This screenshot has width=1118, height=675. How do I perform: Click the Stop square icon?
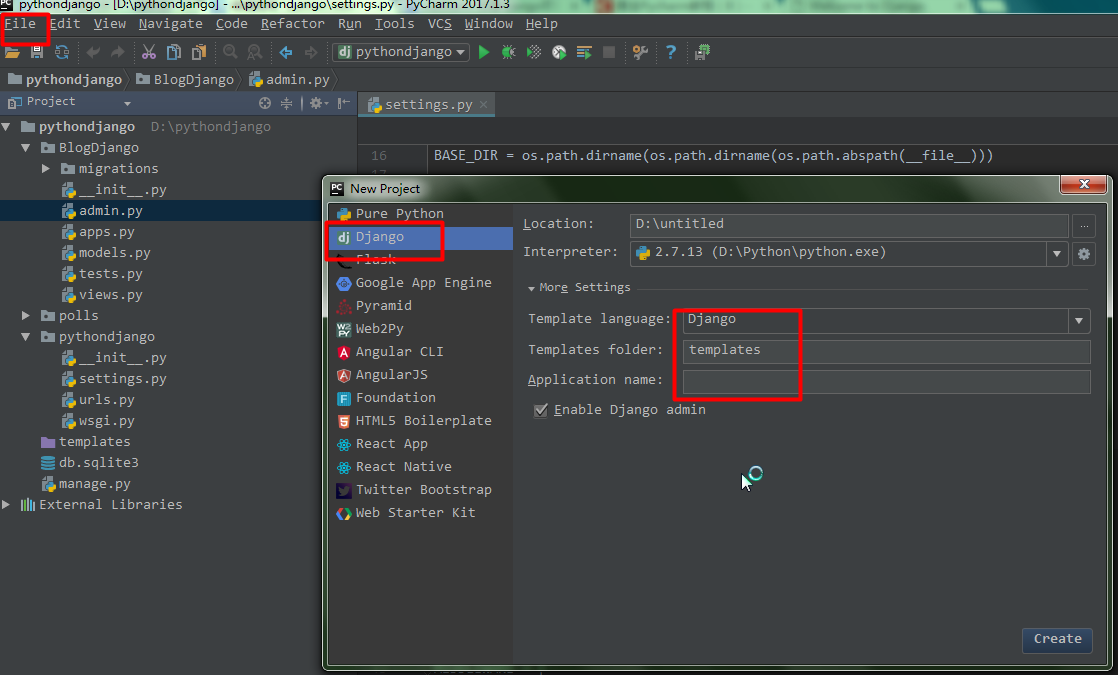click(609, 52)
